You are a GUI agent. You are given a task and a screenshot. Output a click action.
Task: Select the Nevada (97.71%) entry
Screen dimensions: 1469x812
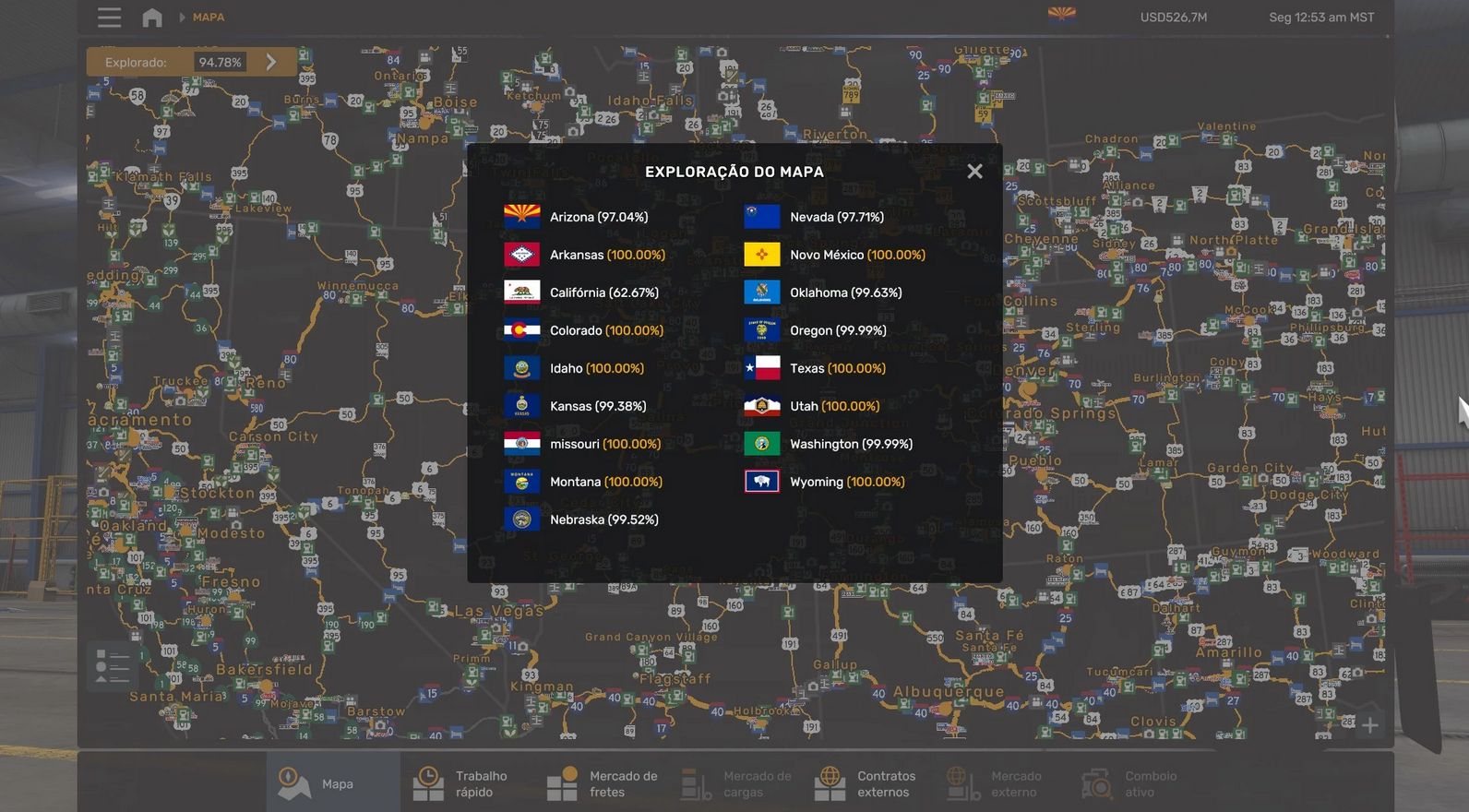tap(836, 217)
